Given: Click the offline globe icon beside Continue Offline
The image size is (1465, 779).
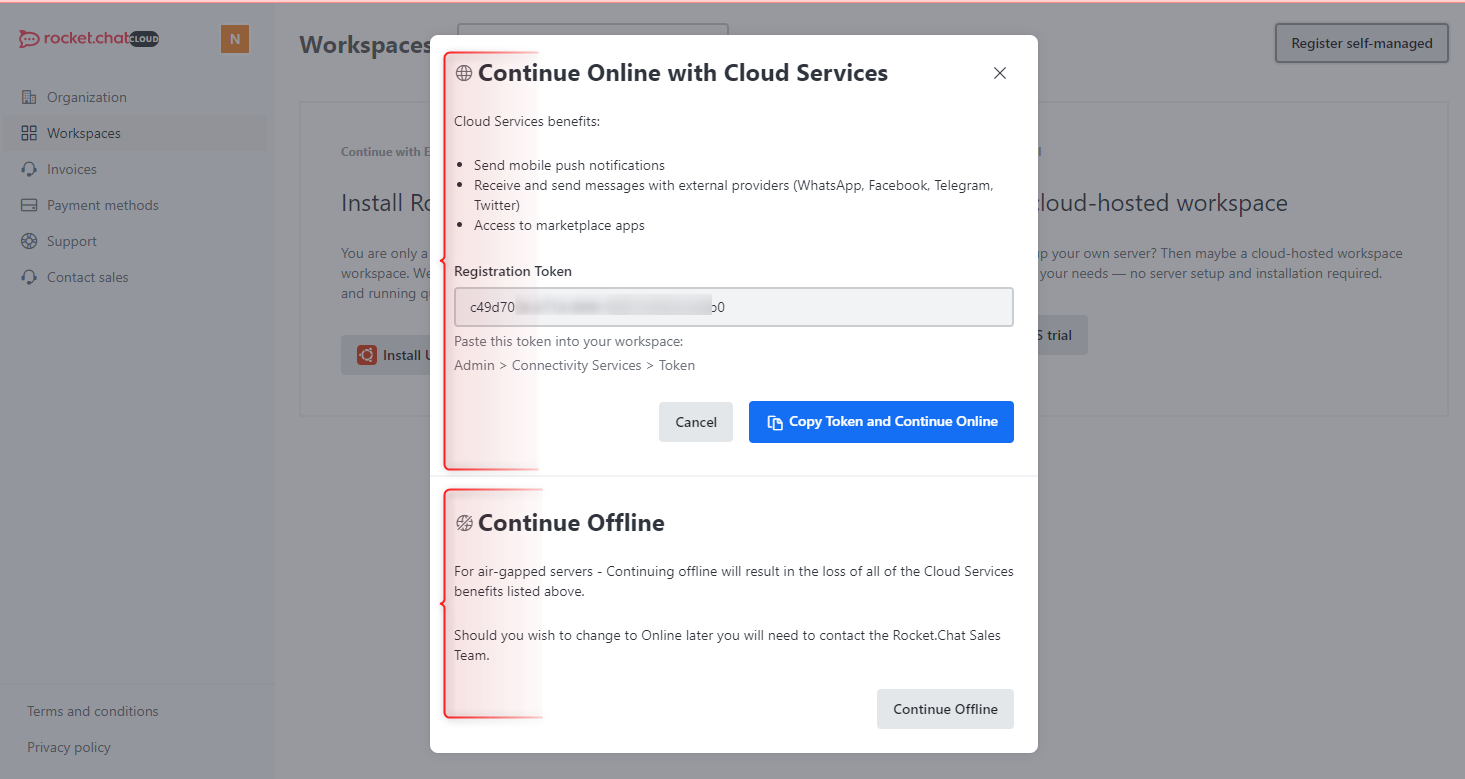Looking at the screenshot, I should point(464,523).
